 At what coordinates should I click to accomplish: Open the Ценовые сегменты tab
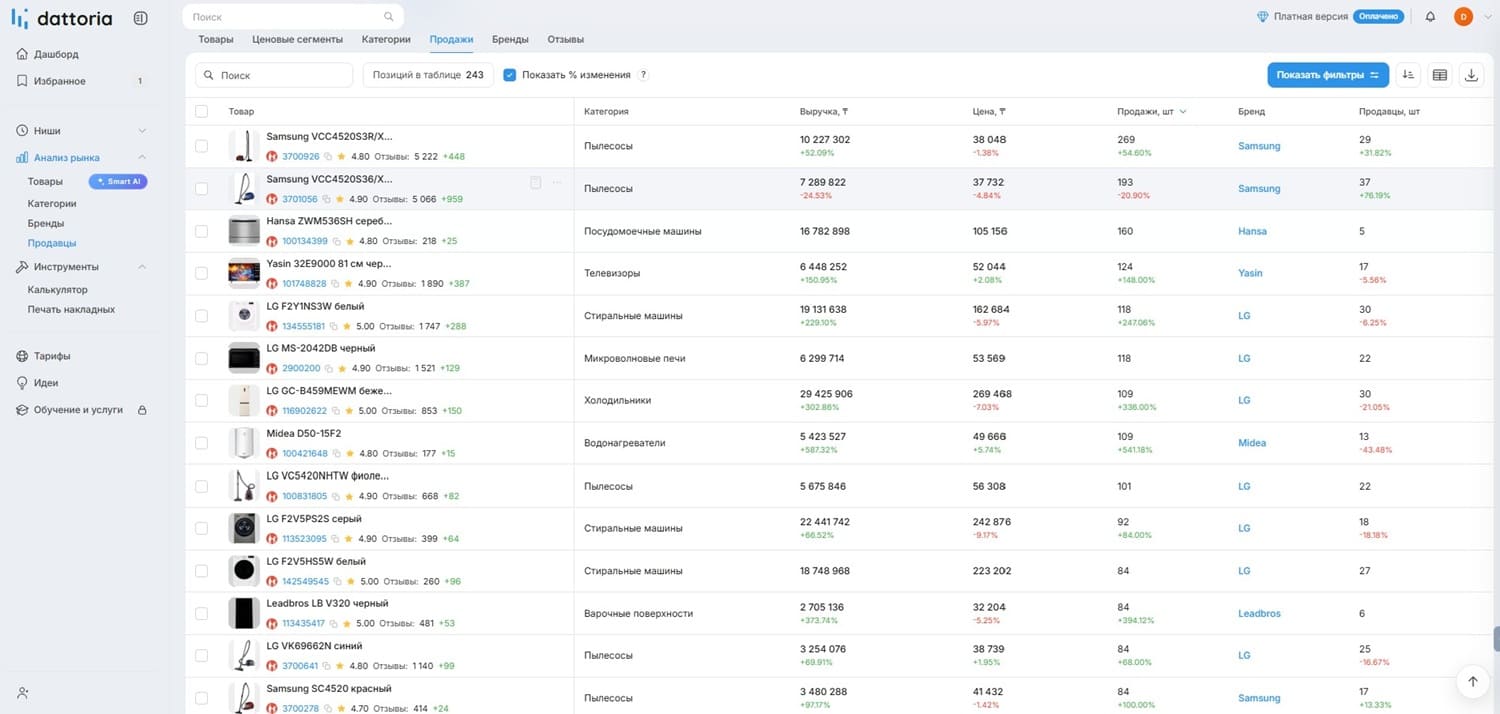[297, 39]
